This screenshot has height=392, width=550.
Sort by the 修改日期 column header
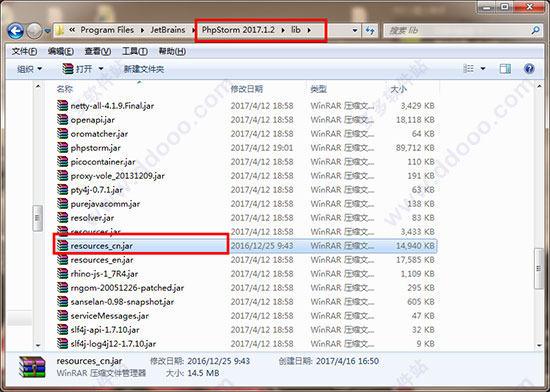point(246,89)
